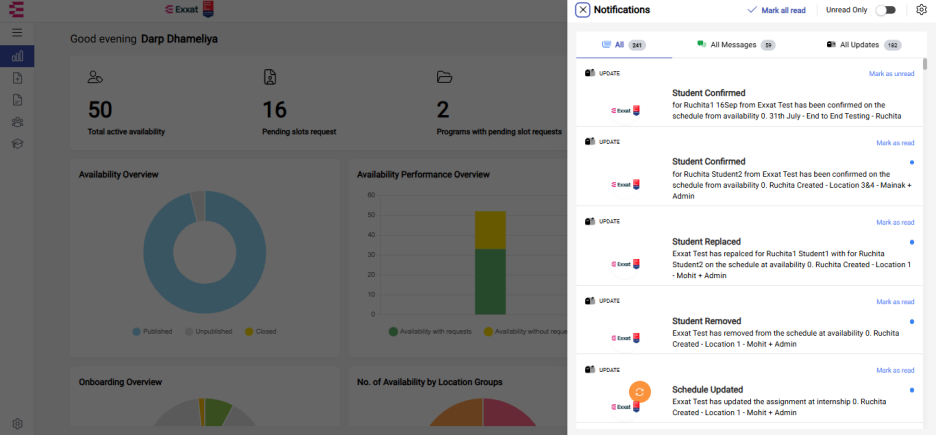Click Total active availability person icon
936x435 pixels.
pos(95,77)
